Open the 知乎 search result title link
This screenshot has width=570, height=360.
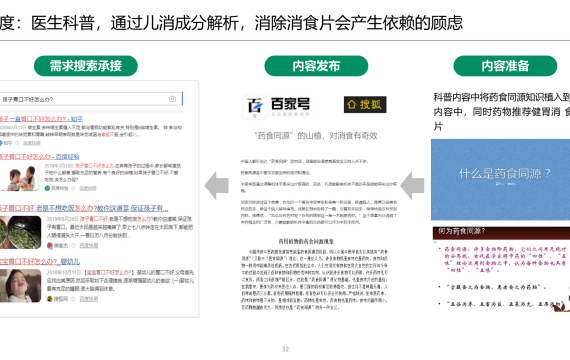click(41, 119)
